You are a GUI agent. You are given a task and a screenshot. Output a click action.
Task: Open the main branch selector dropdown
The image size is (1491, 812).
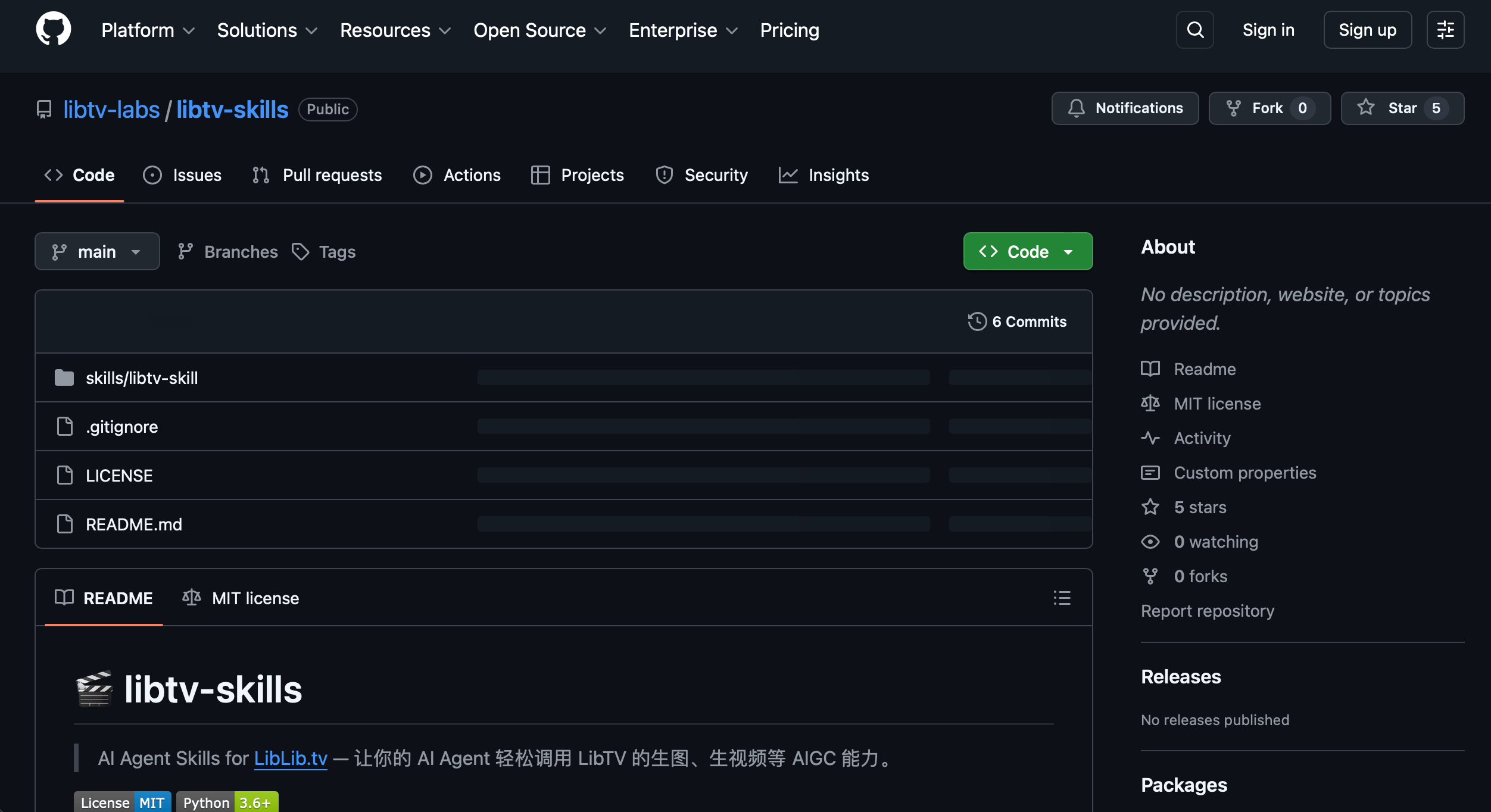pyautogui.click(x=97, y=251)
